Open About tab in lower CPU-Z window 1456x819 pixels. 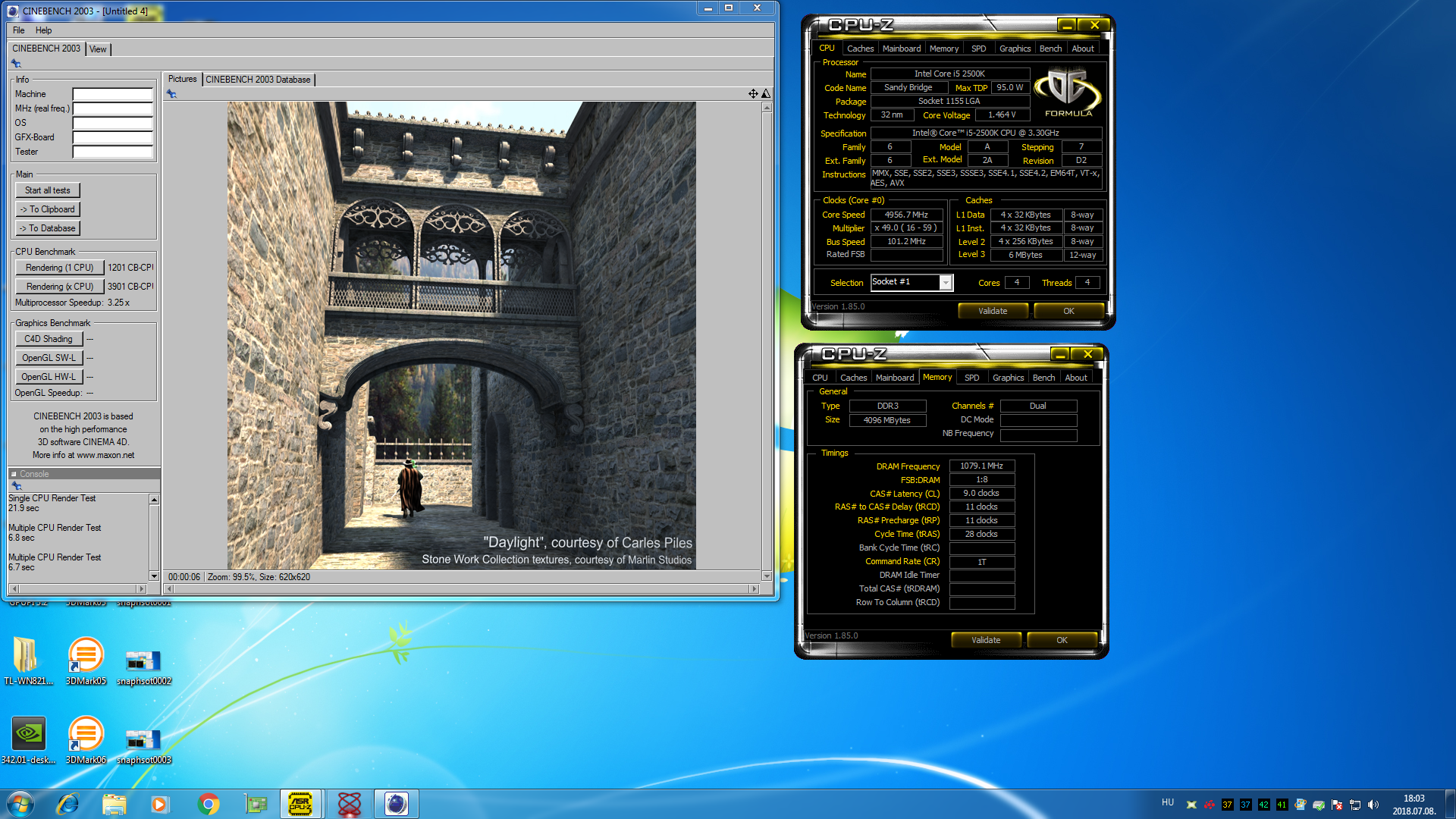(x=1076, y=378)
